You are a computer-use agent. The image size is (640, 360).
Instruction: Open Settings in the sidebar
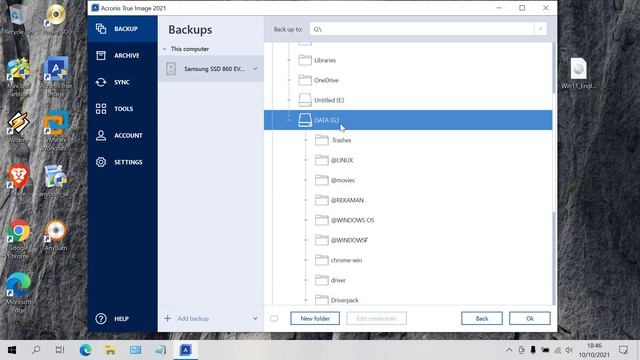122,162
